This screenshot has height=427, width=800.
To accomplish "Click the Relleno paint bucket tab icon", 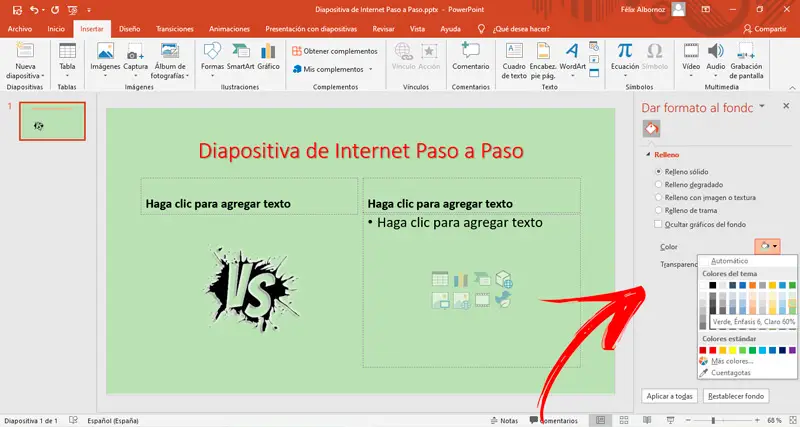I will click(x=652, y=129).
